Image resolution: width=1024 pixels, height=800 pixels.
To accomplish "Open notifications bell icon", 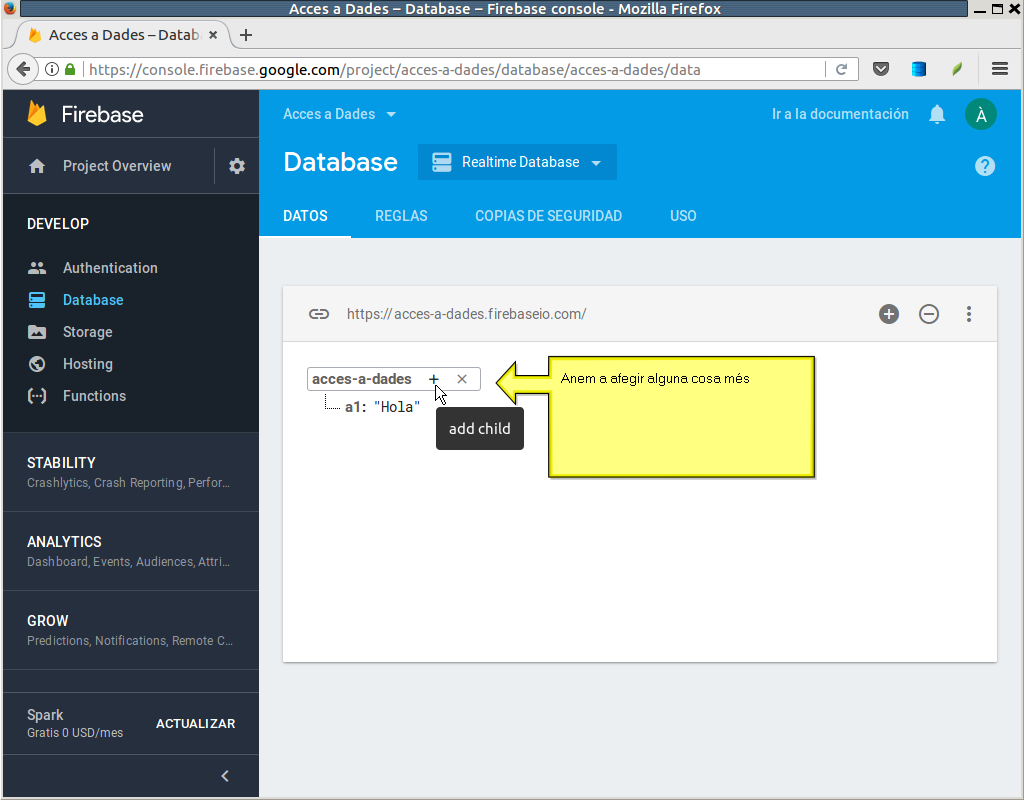I will (937, 114).
